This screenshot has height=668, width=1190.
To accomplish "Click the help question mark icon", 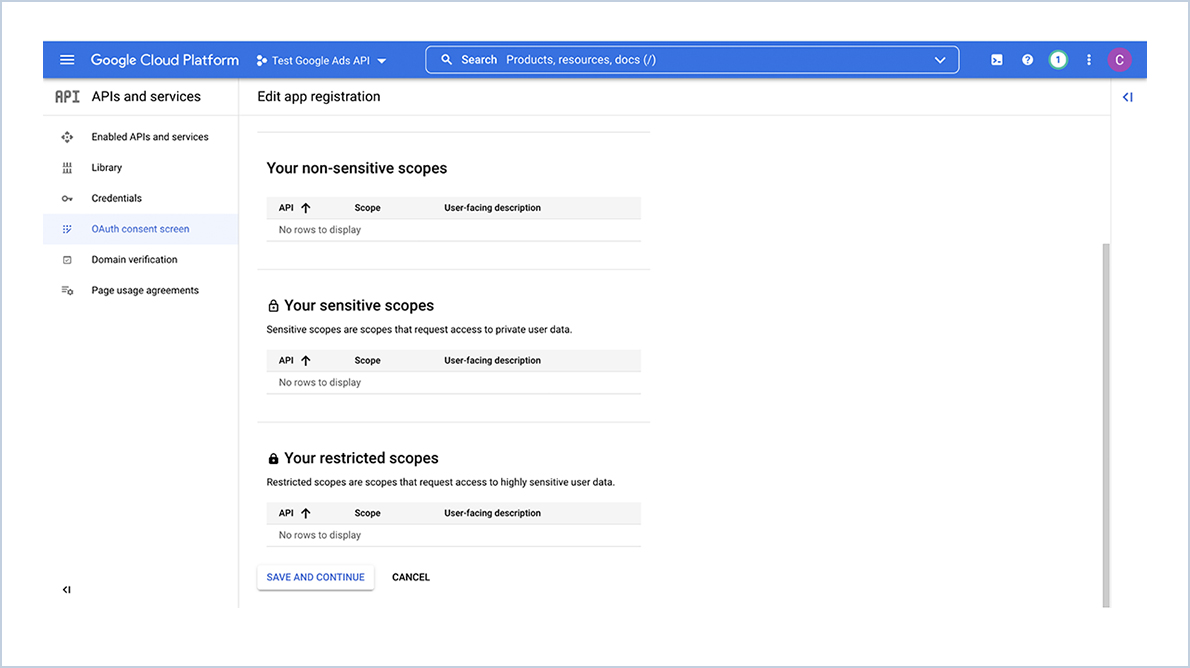I will 1027,59.
